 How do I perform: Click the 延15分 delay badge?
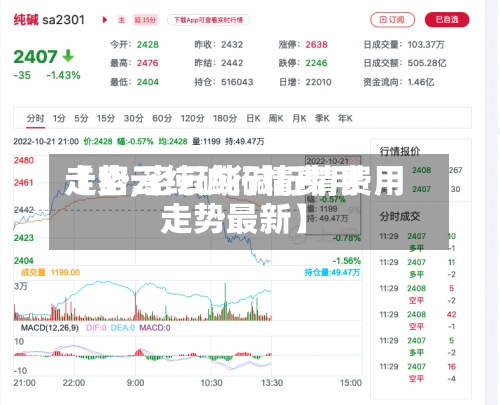coord(145,20)
